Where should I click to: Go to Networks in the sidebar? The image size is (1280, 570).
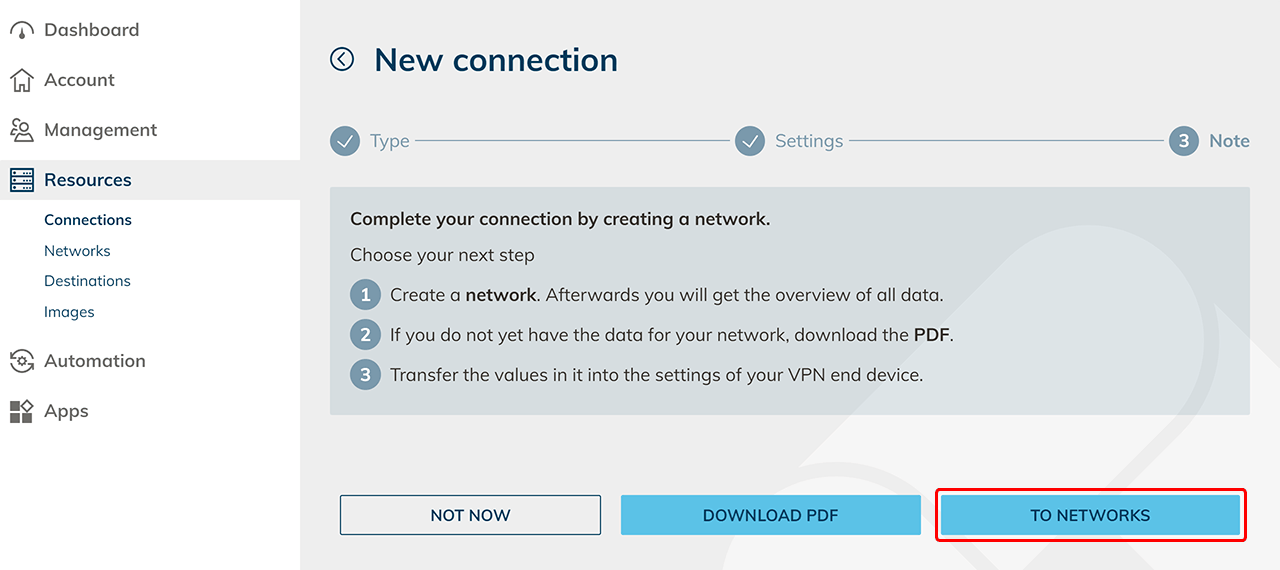pyautogui.click(x=77, y=251)
